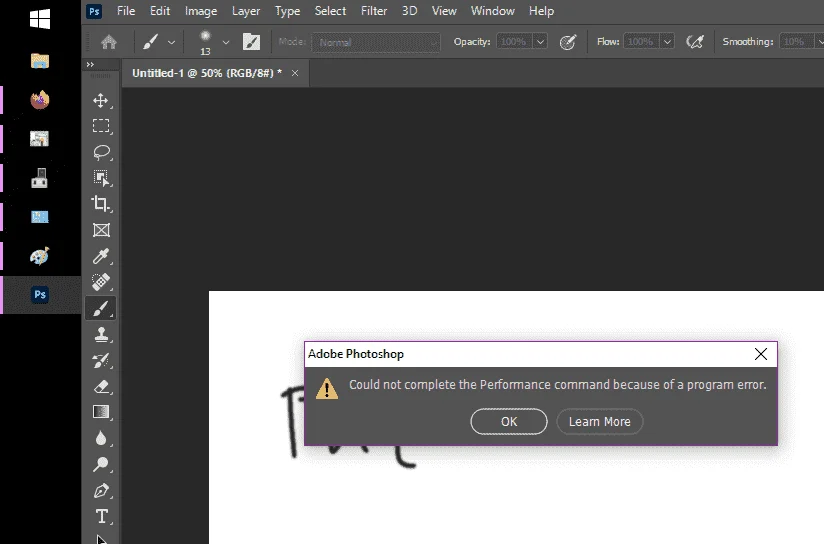Open the brush settings panel icon
Viewport: 824px width, 544px height.
[x=251, y=42]
